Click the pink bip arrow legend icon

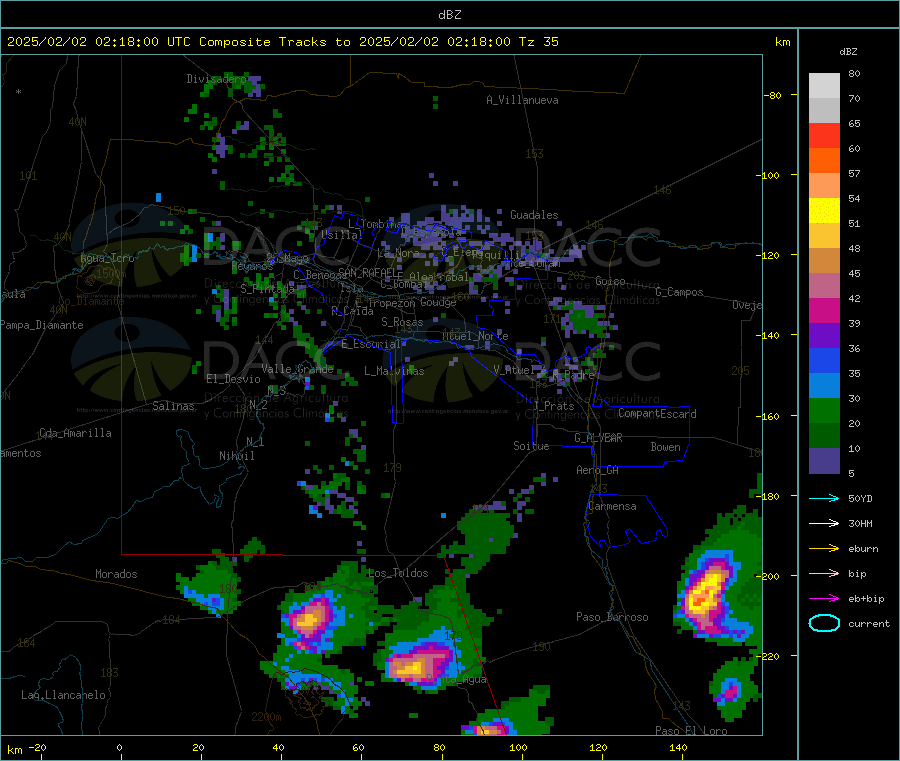(824, 573)
